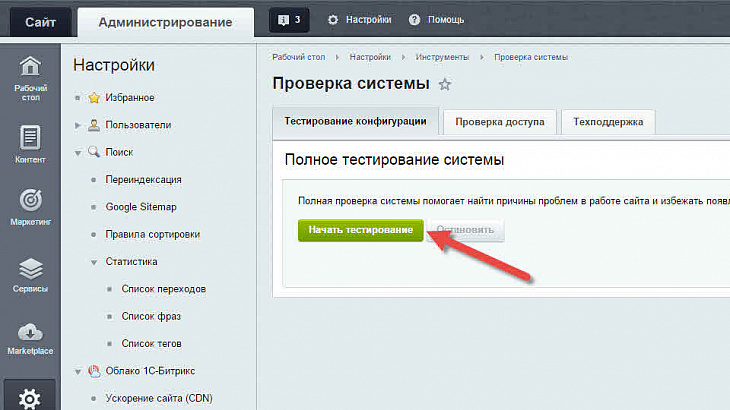Open the settings gear sidebar section
The width and height of the screenshot is (730, 410).
point(30,397)
